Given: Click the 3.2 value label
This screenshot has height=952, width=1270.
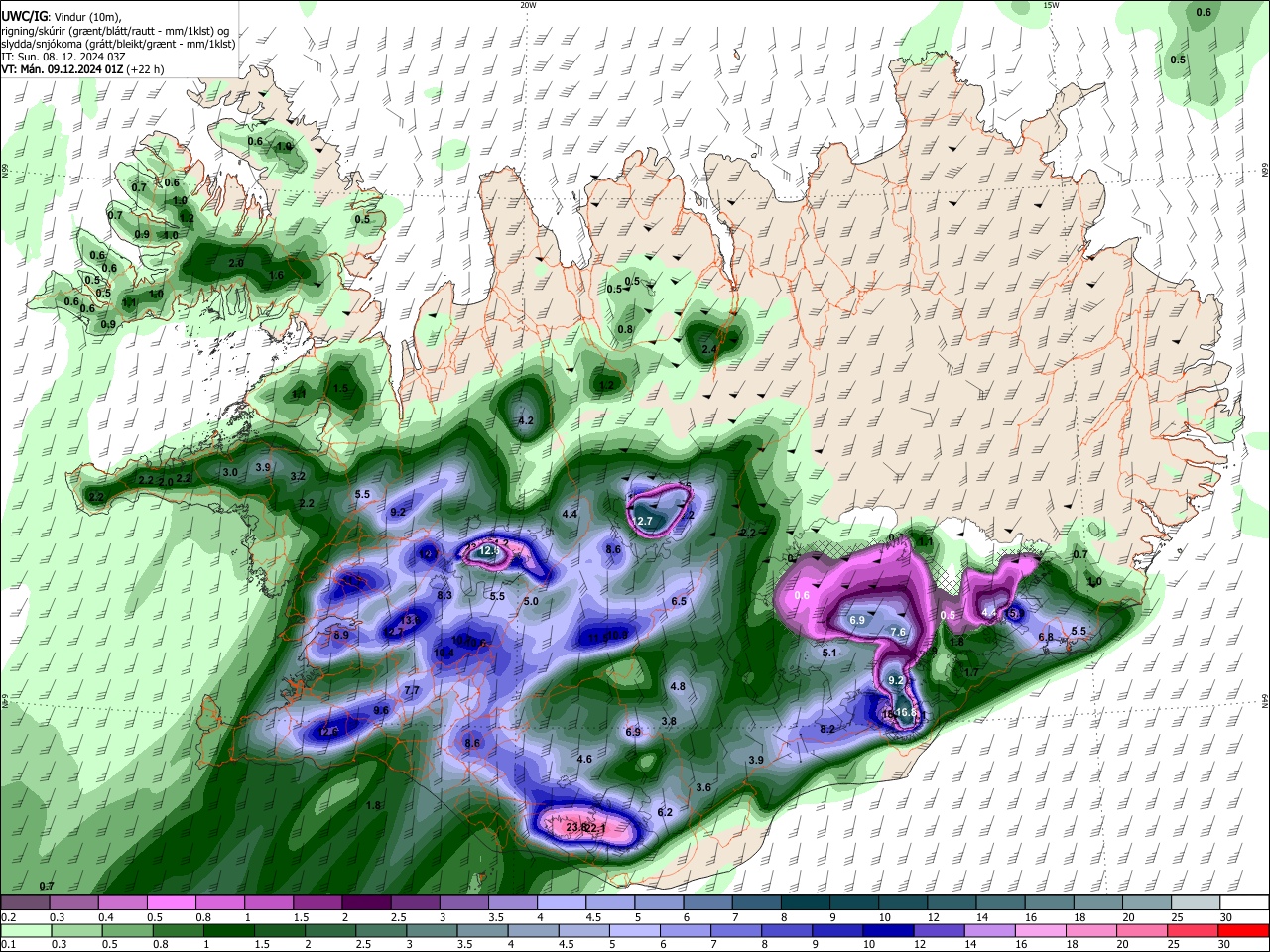Looking at the screenshot, I should [x=298, y=476].
